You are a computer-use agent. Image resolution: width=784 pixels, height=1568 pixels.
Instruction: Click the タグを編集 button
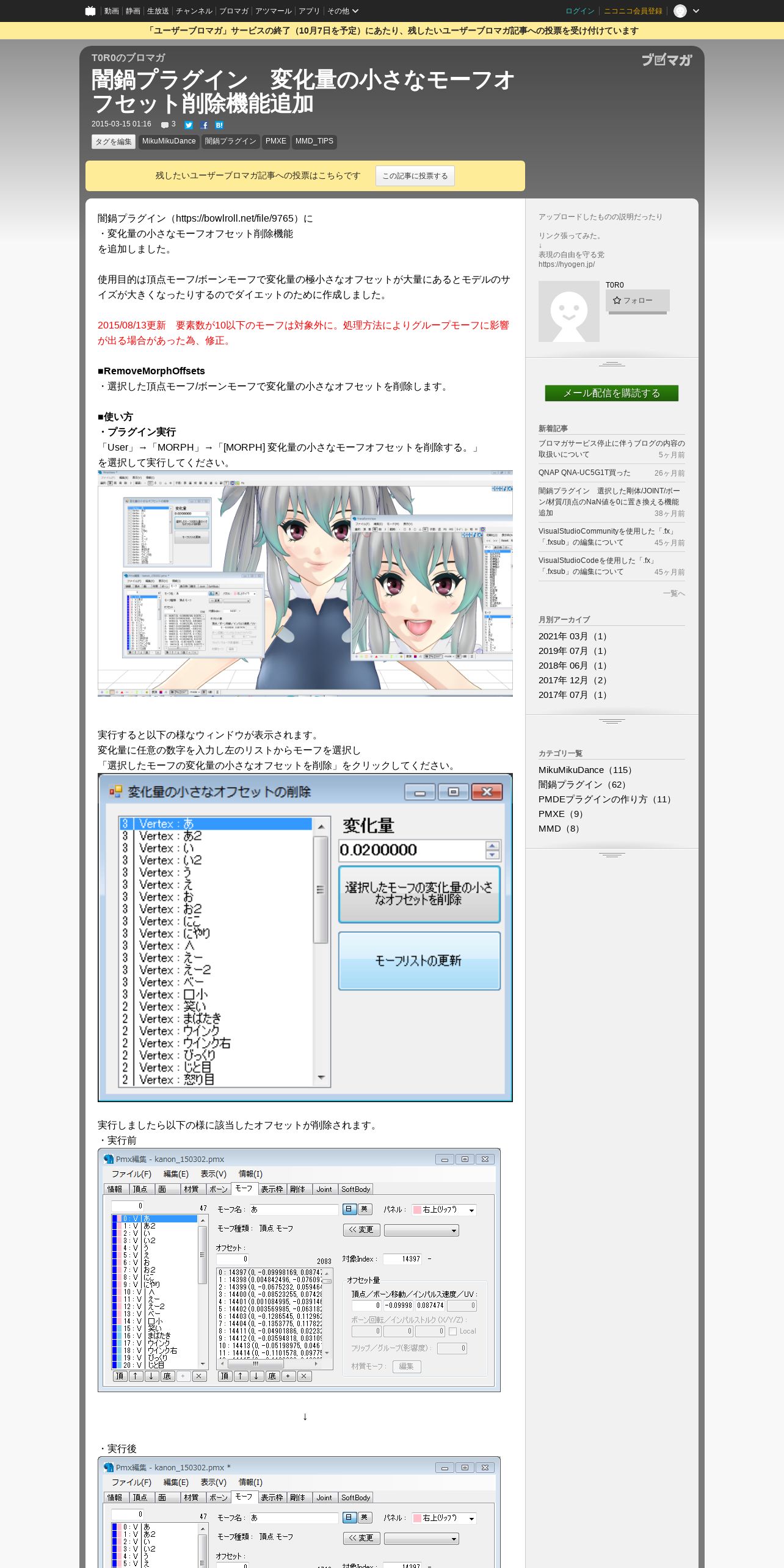click(114, 142)
